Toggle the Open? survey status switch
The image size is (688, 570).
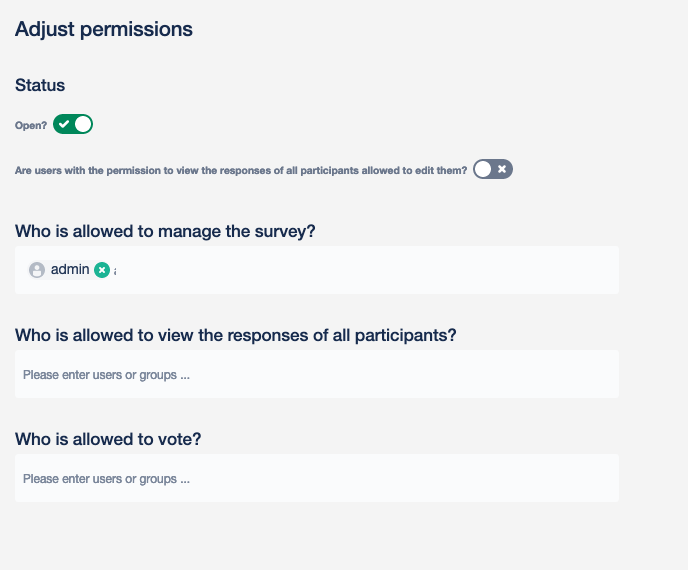coord(73,124)
